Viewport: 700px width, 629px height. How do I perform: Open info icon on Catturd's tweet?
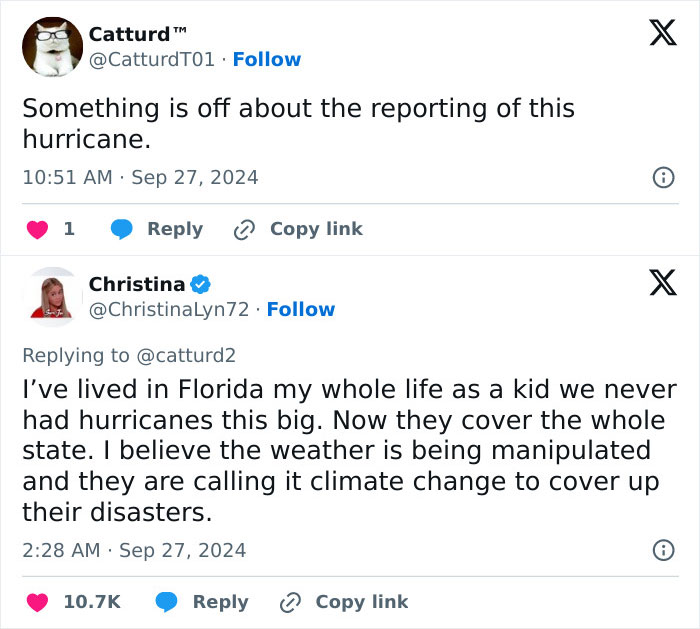[x=662, y=178]
